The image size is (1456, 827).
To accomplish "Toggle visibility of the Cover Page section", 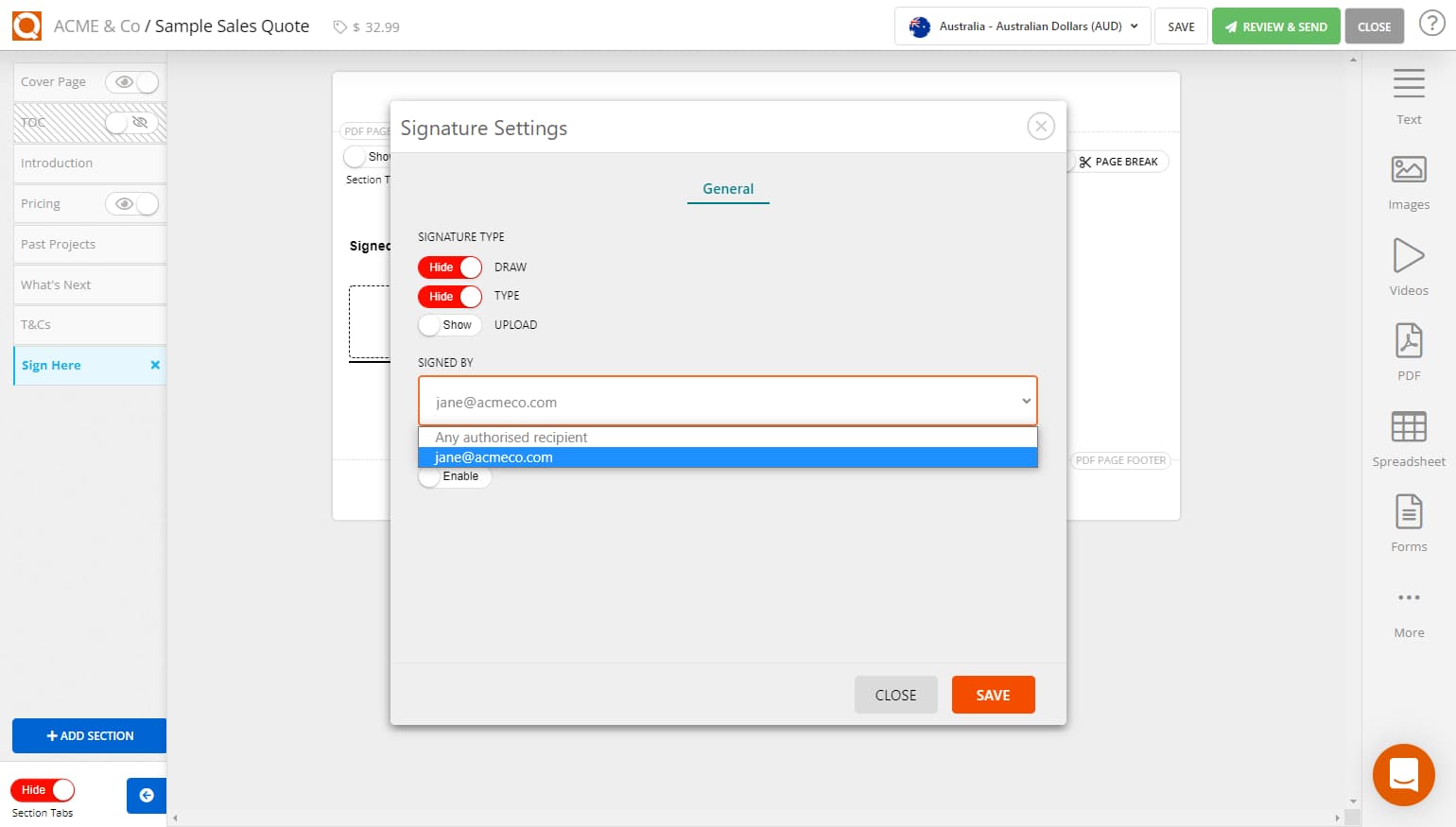I will (x=132, y=82).
